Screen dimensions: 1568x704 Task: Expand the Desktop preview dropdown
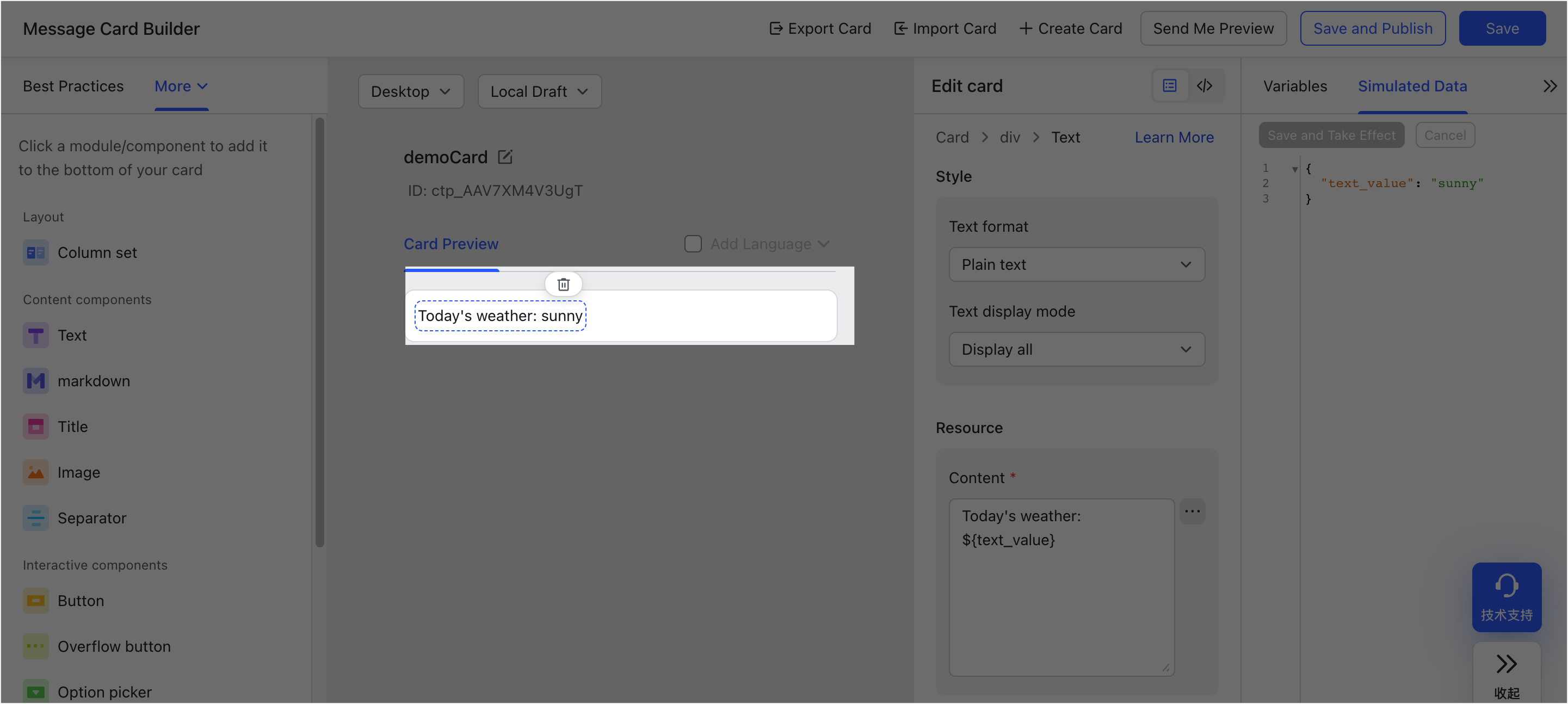[411, 91]
